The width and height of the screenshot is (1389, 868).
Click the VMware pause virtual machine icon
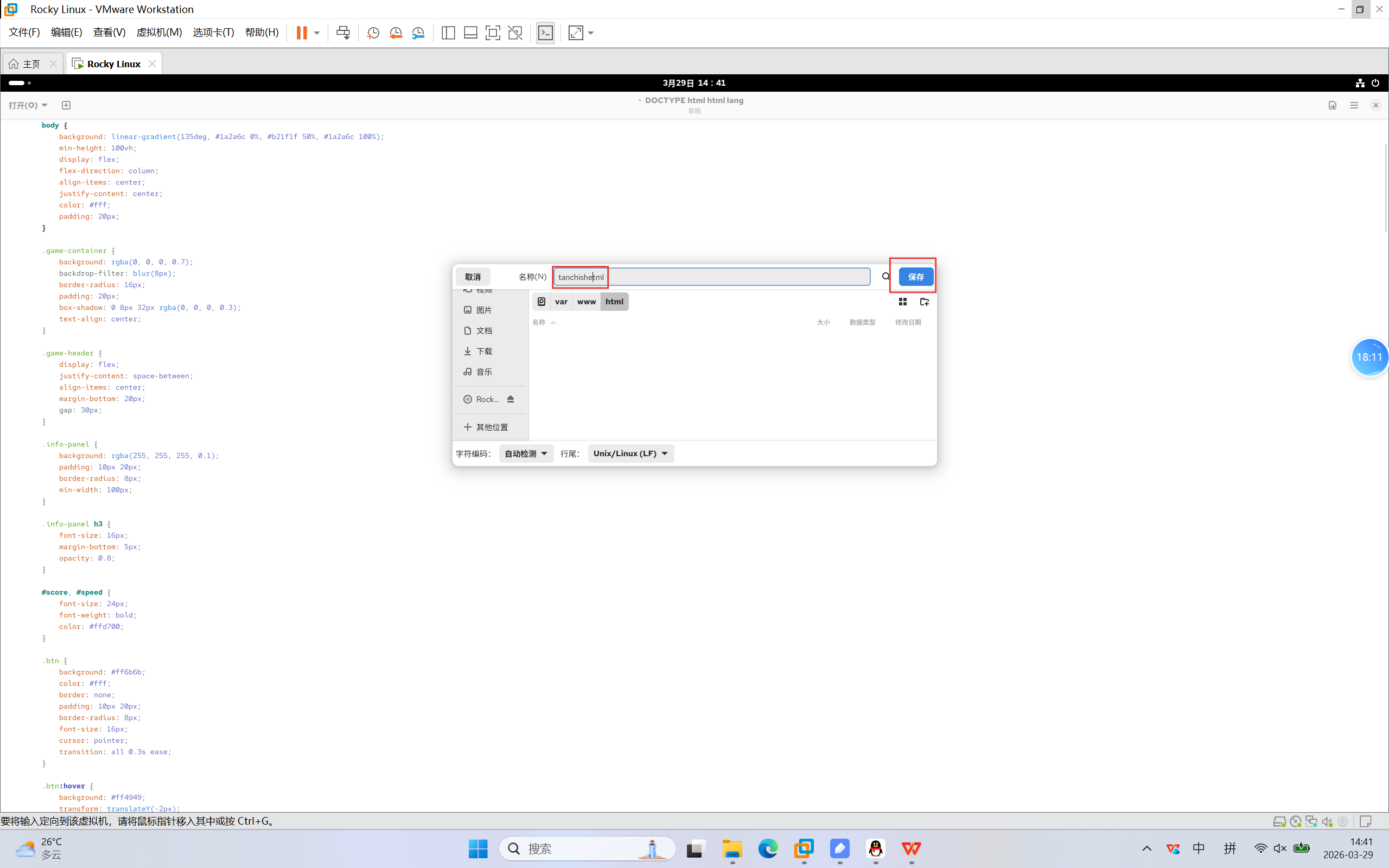301,33
